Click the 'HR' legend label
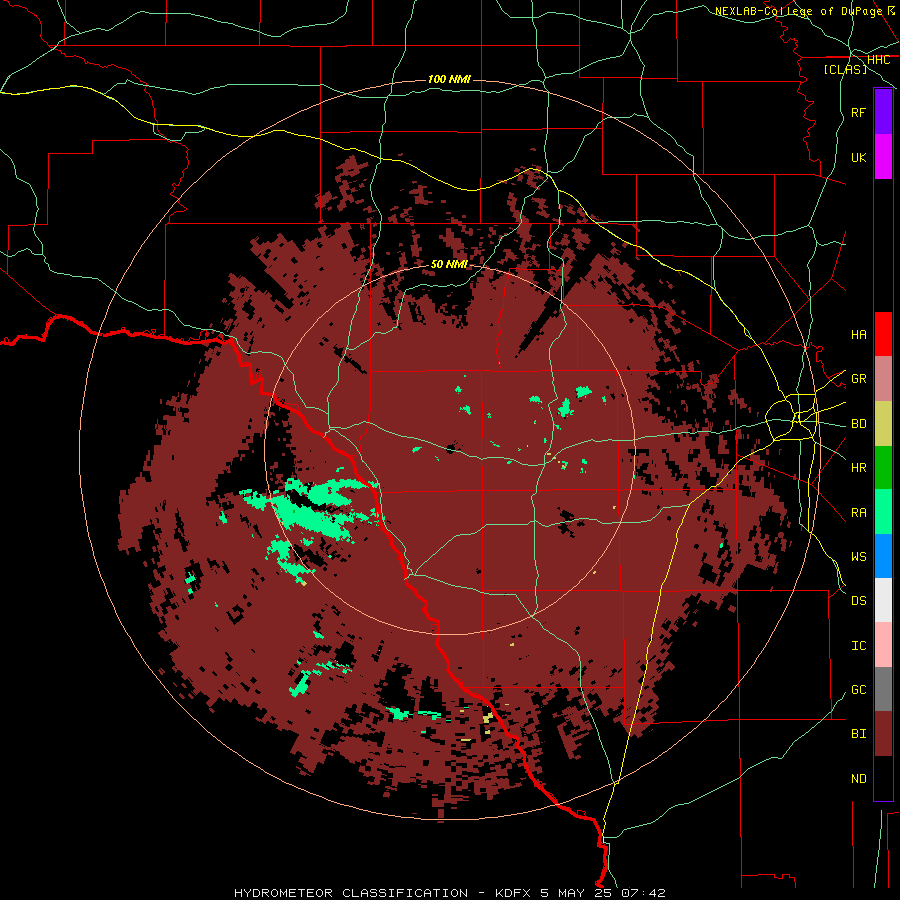Viewport: 900px width, 900px height. pyautogui.click(x=858, y=468)
